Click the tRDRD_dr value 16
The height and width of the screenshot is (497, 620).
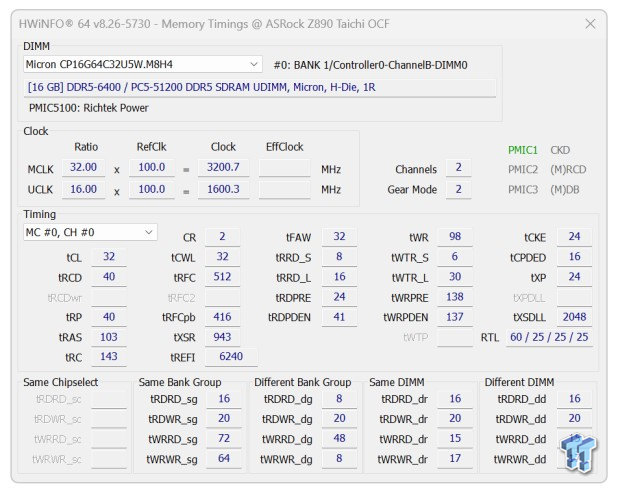tap(455, 399)
